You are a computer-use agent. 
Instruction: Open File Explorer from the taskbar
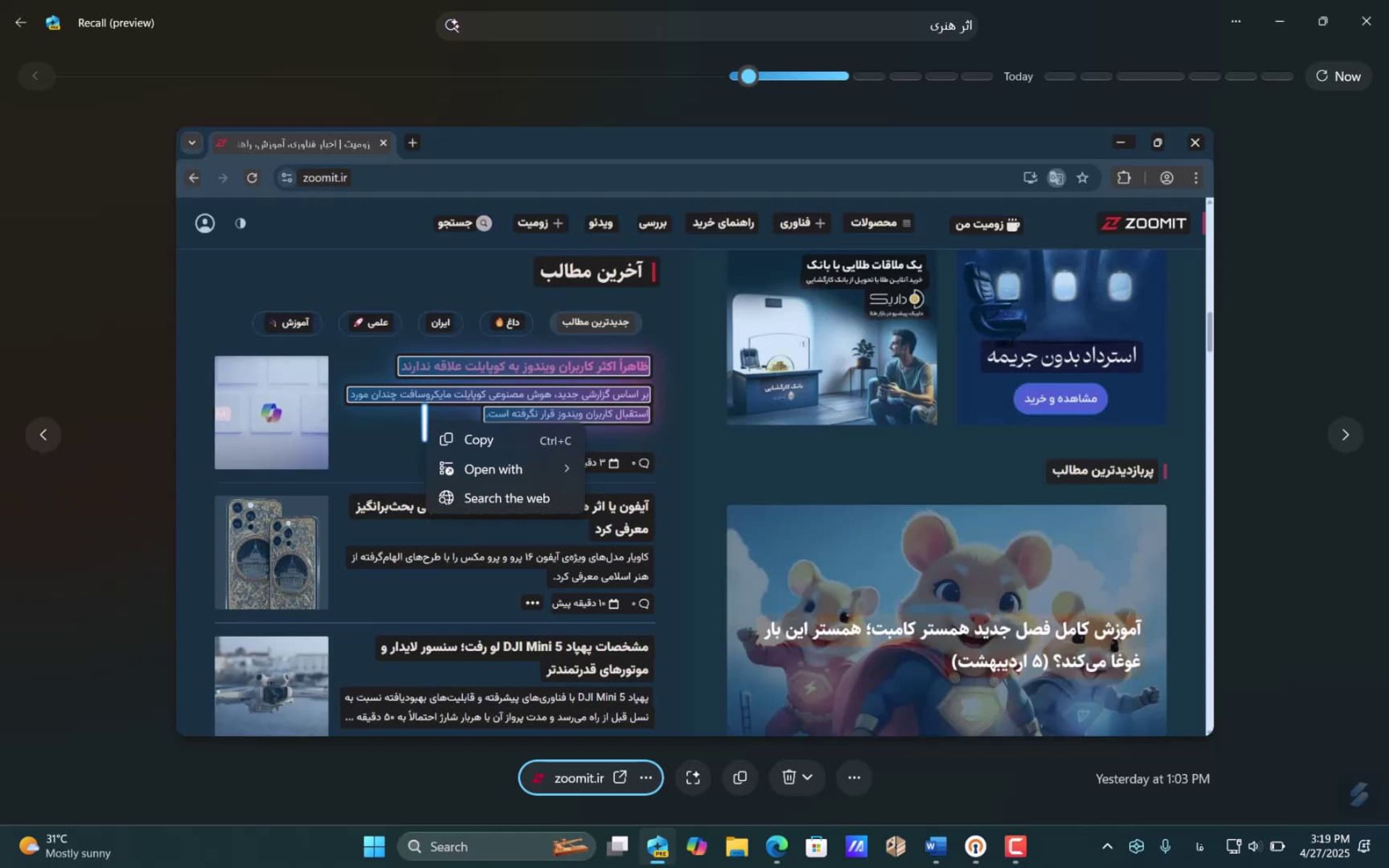(736, 846)
